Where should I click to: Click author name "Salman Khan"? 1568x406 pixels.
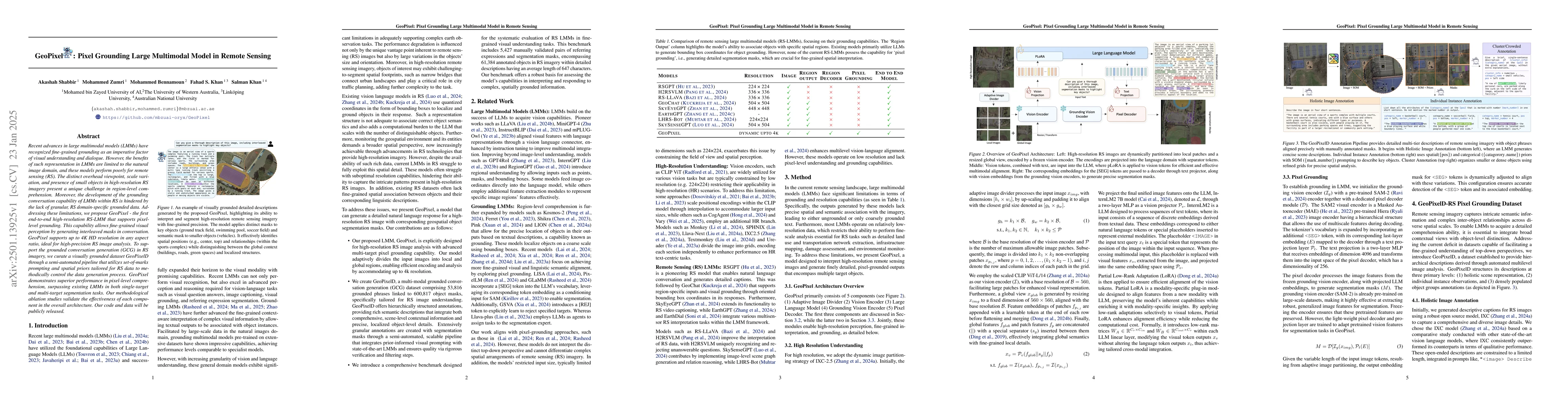[247, 82]
